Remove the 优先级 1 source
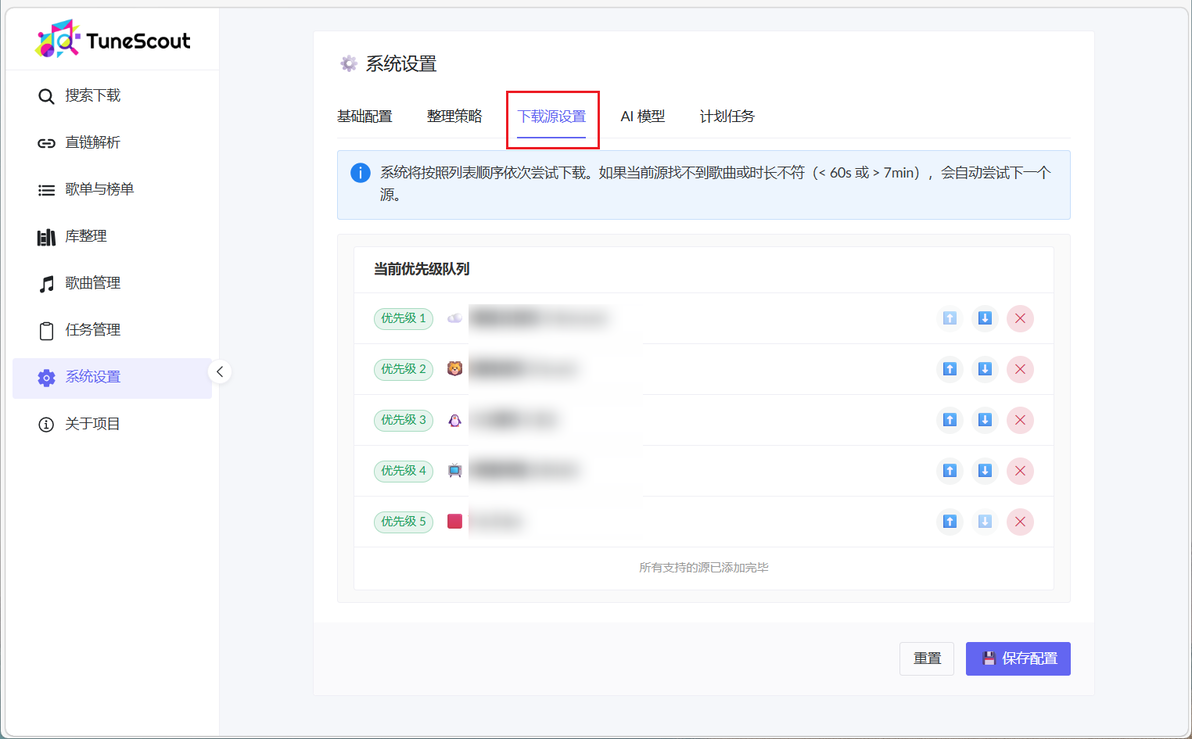Viewport: 1192px width, 739px height. coord(1020,319)
